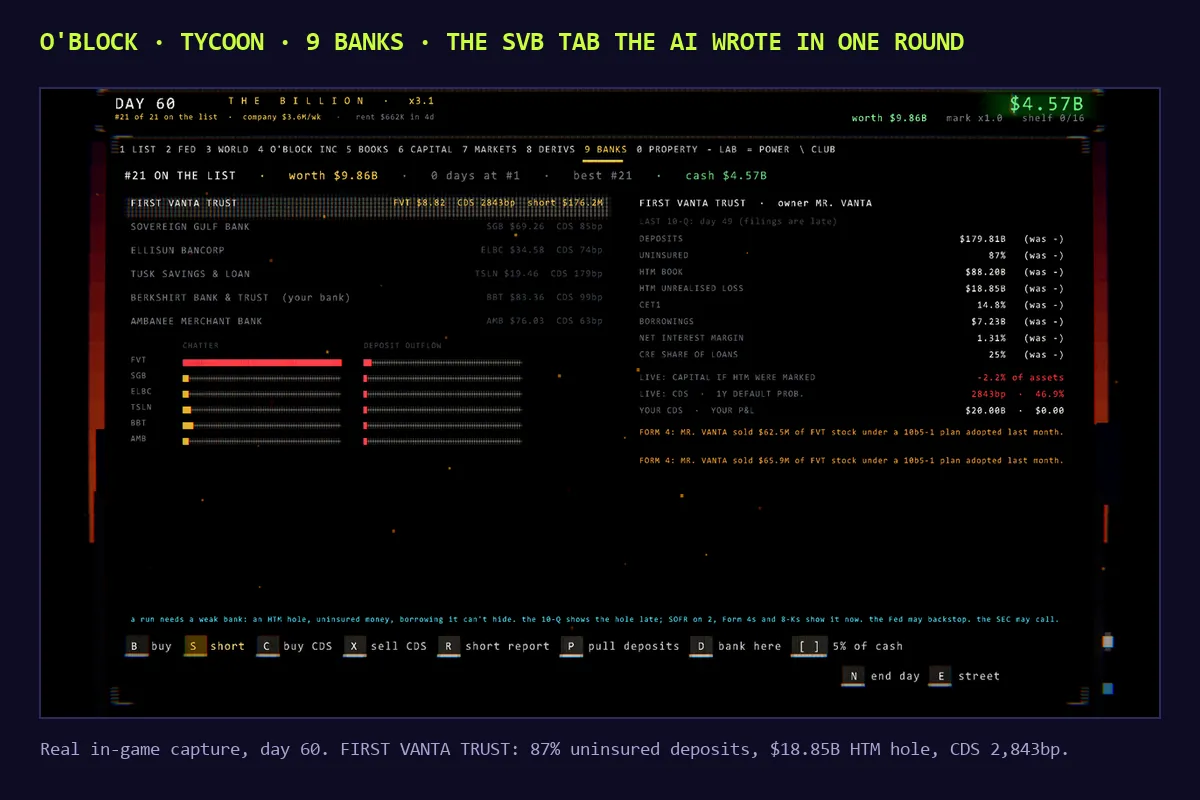Click the UNINSURED 87% row

pos(851,255)
